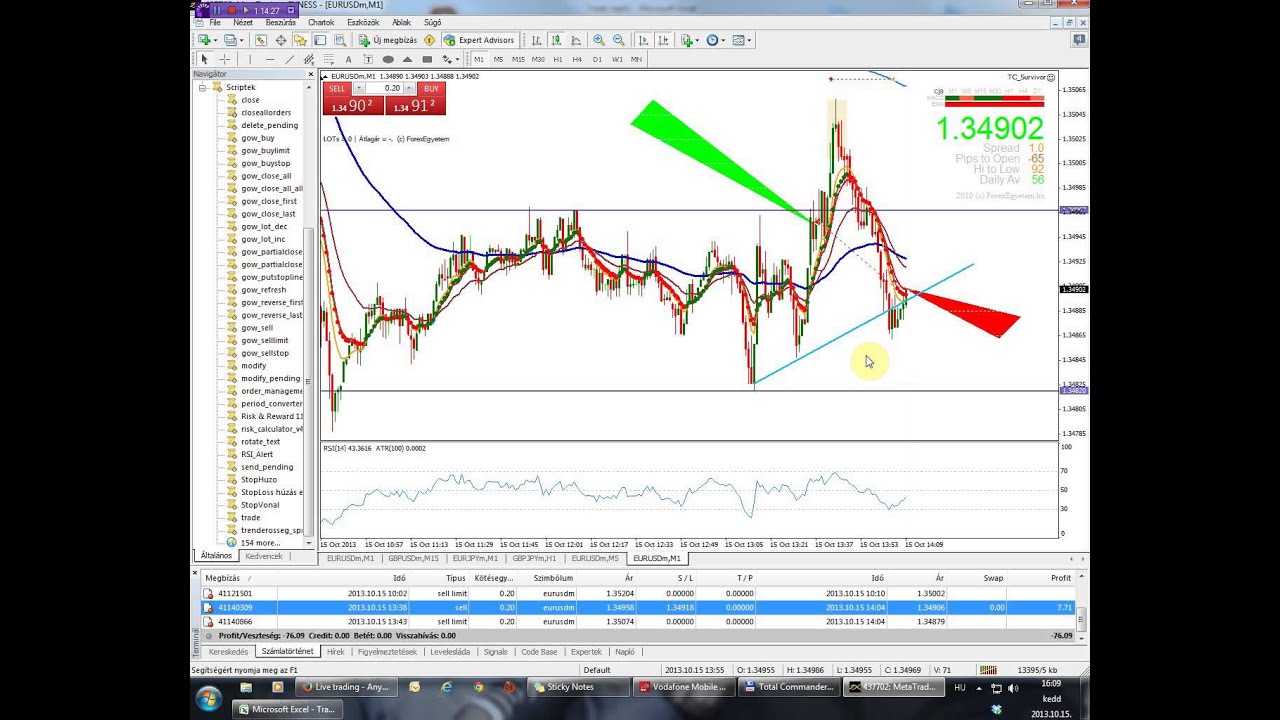
Task: Zoom out on the chart
Action: coord(619,40)
